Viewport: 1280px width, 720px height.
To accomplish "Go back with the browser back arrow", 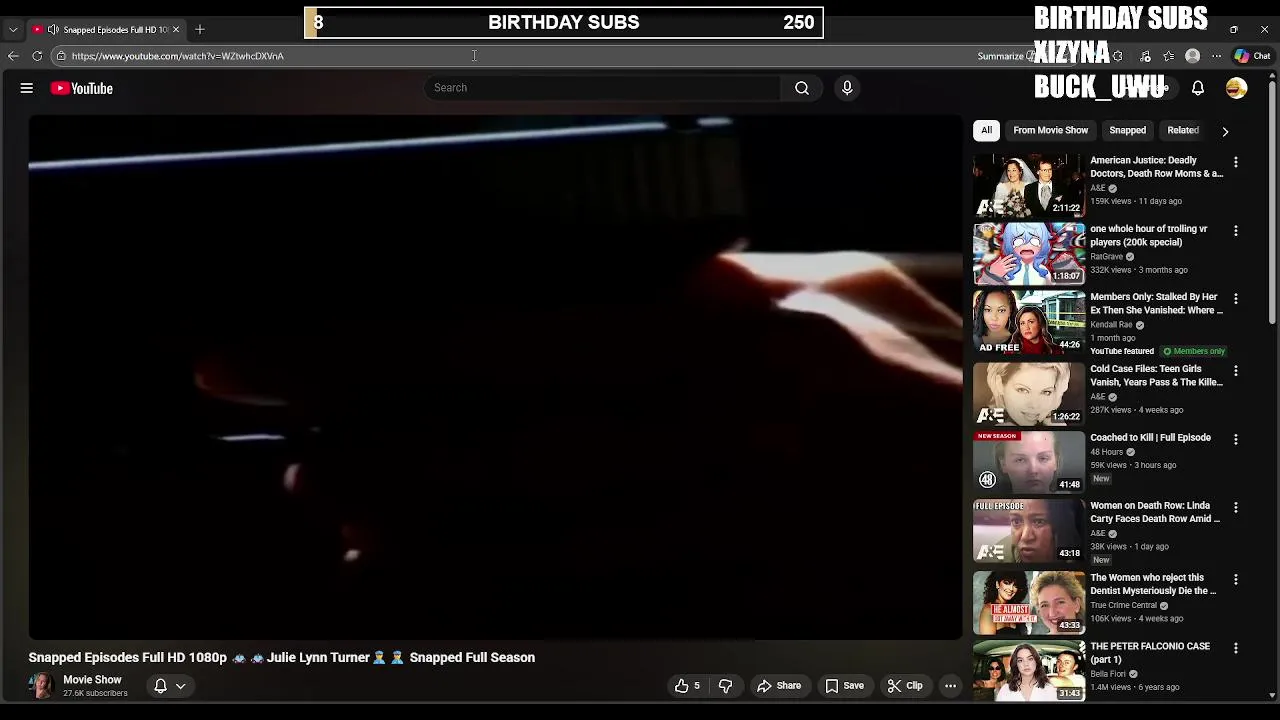I will 13,56.
